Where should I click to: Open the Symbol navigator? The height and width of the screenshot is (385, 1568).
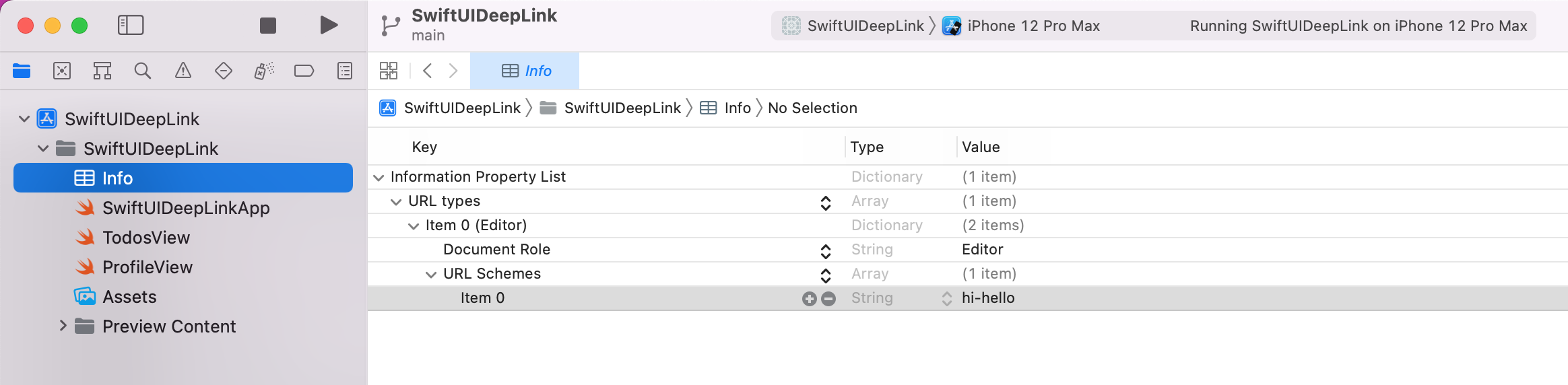click(102, 71)
